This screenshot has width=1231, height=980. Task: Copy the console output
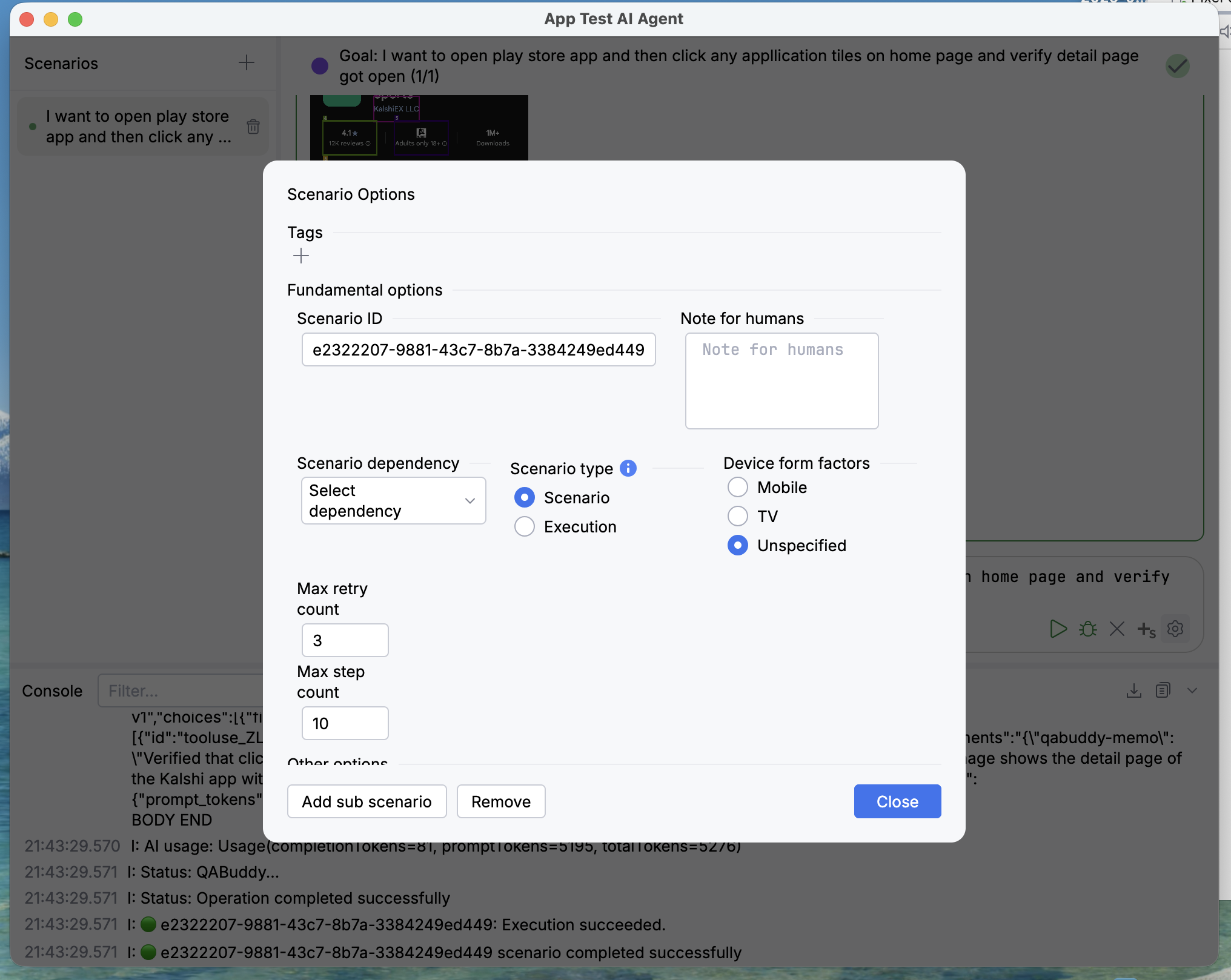(x=1163, y=690)
